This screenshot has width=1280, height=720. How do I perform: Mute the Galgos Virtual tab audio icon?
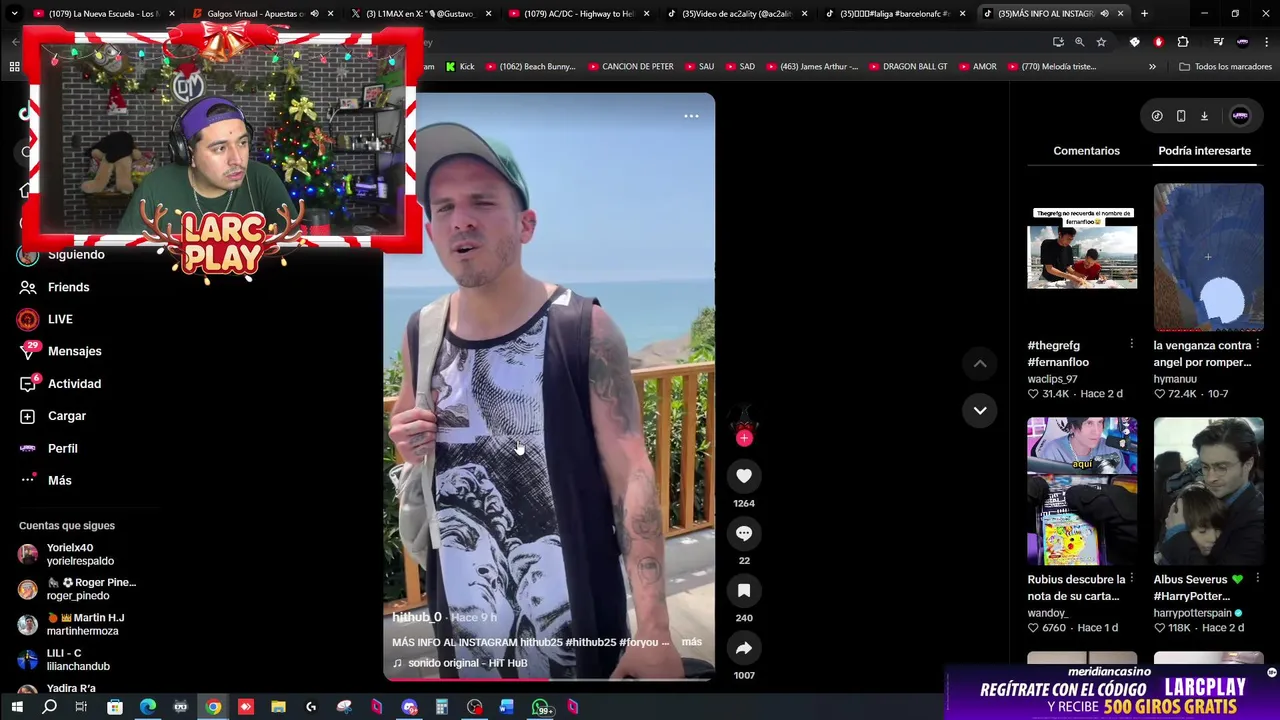(x=314, y=14)
